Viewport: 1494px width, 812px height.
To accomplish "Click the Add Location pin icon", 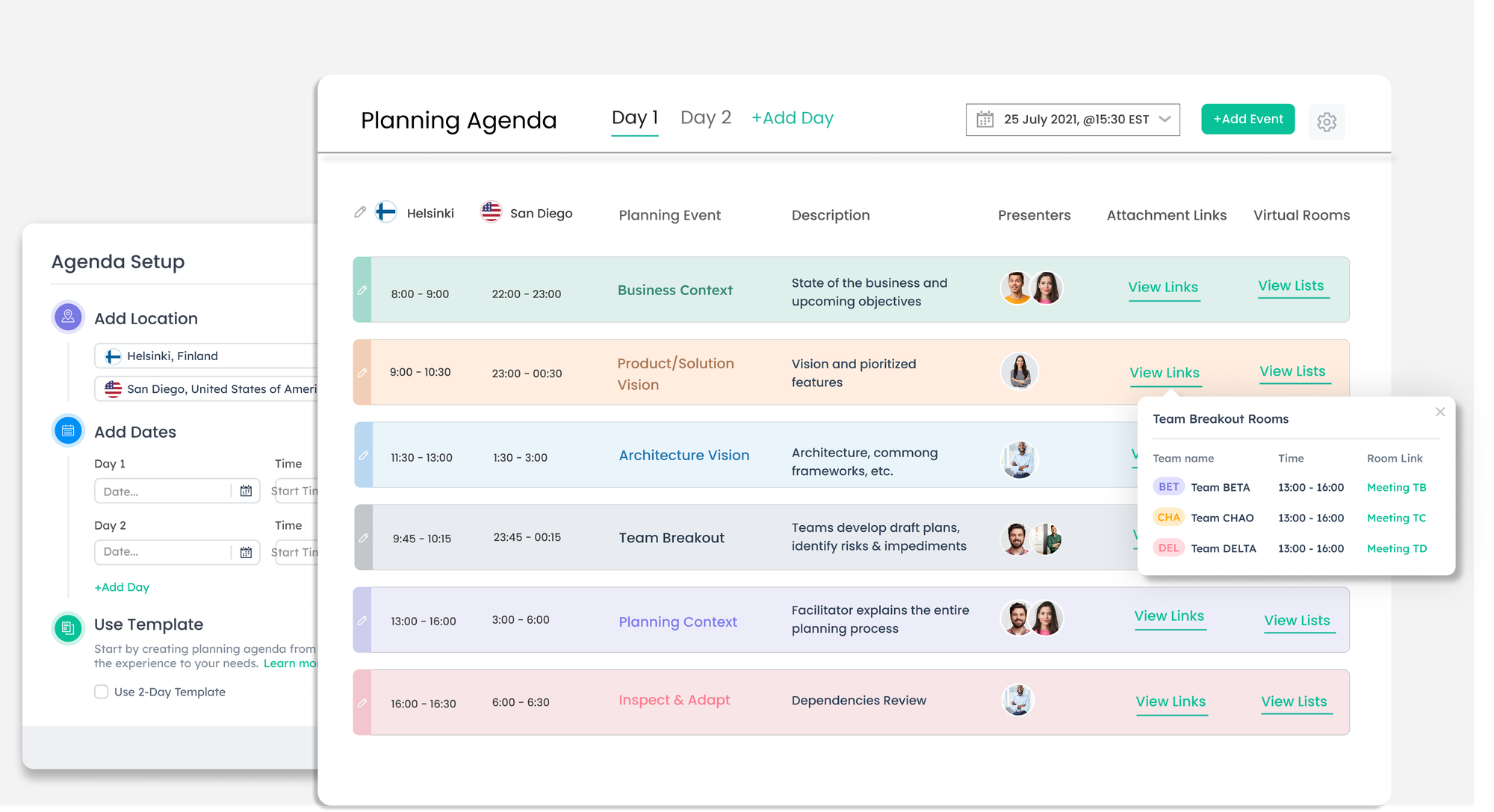I will (68, 317).
